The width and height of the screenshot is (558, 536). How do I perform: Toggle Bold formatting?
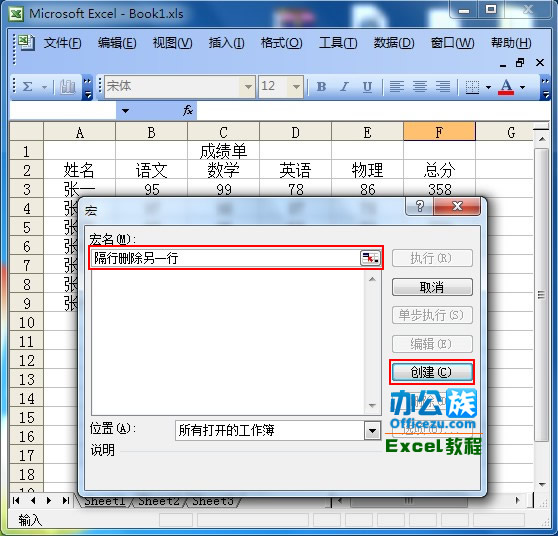pos(321,87)
